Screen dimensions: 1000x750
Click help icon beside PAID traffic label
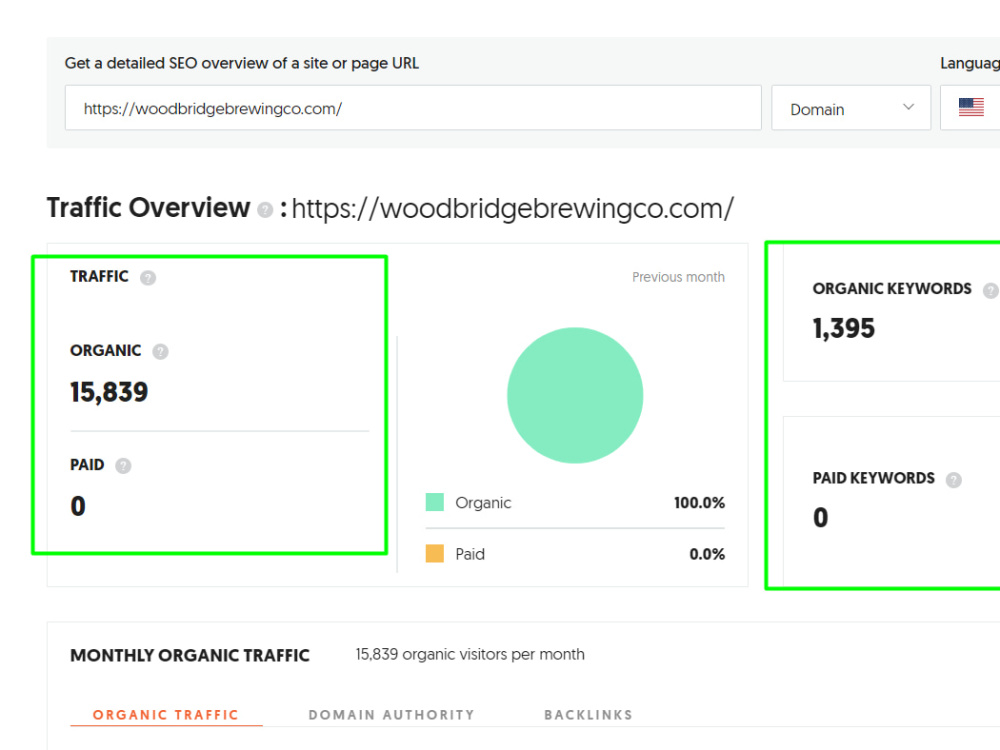point(123,466)
